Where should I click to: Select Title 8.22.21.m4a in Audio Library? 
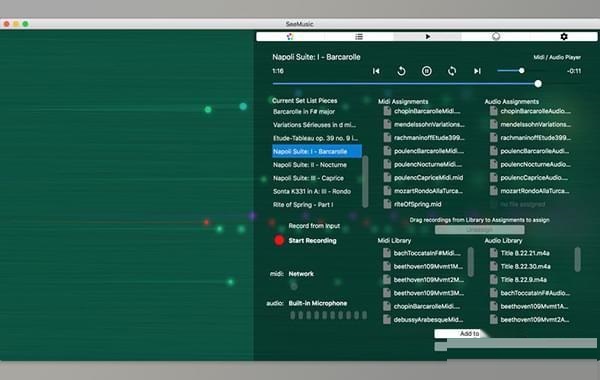[x=520, y=253]
